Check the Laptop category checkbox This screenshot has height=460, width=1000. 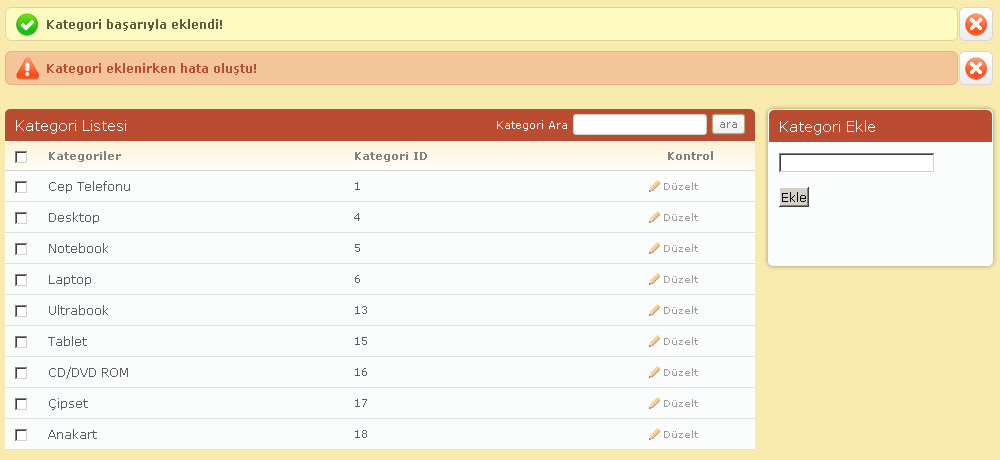click(x=21, y=280)
